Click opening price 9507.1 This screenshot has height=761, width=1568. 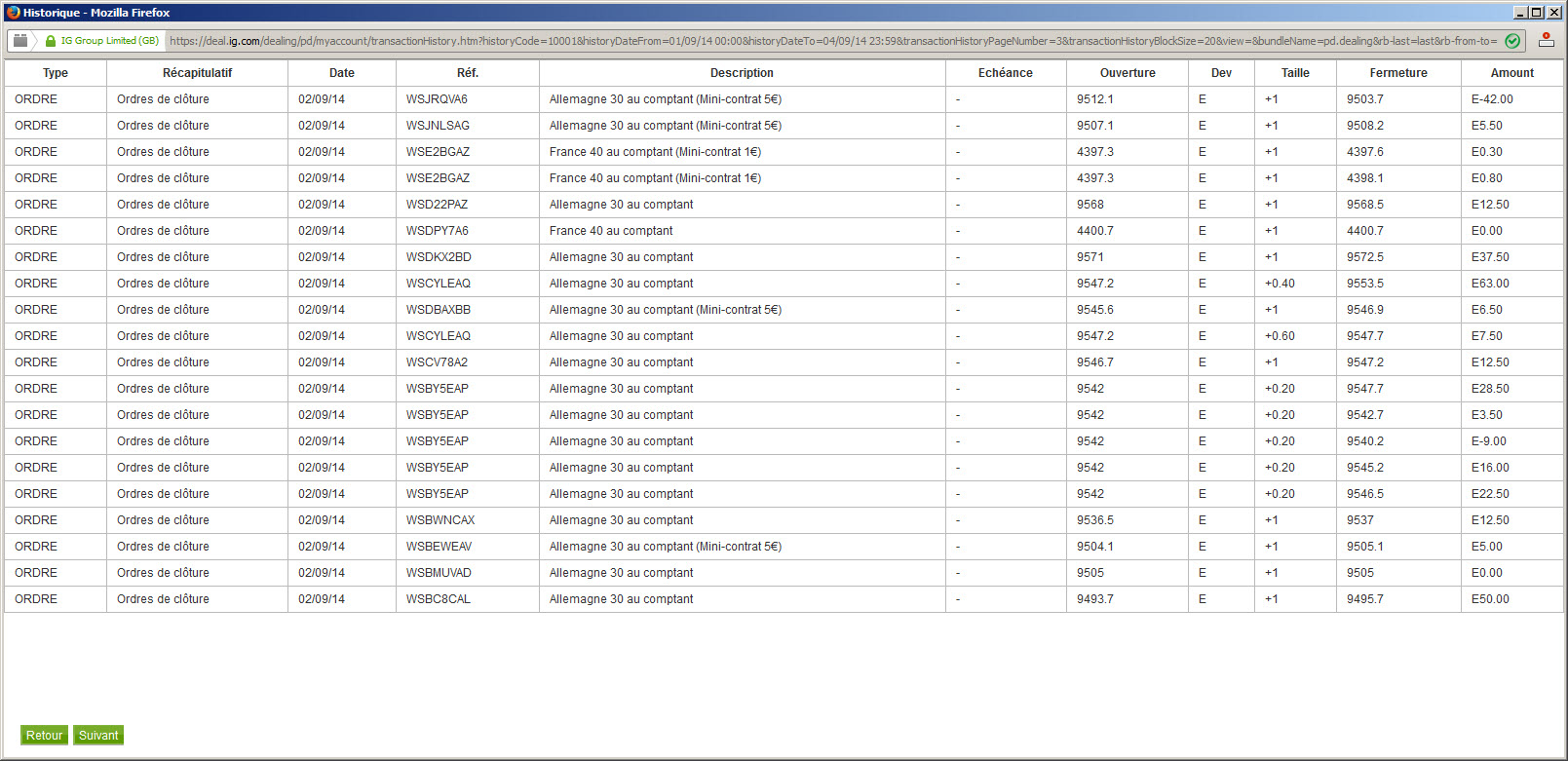1095,126
